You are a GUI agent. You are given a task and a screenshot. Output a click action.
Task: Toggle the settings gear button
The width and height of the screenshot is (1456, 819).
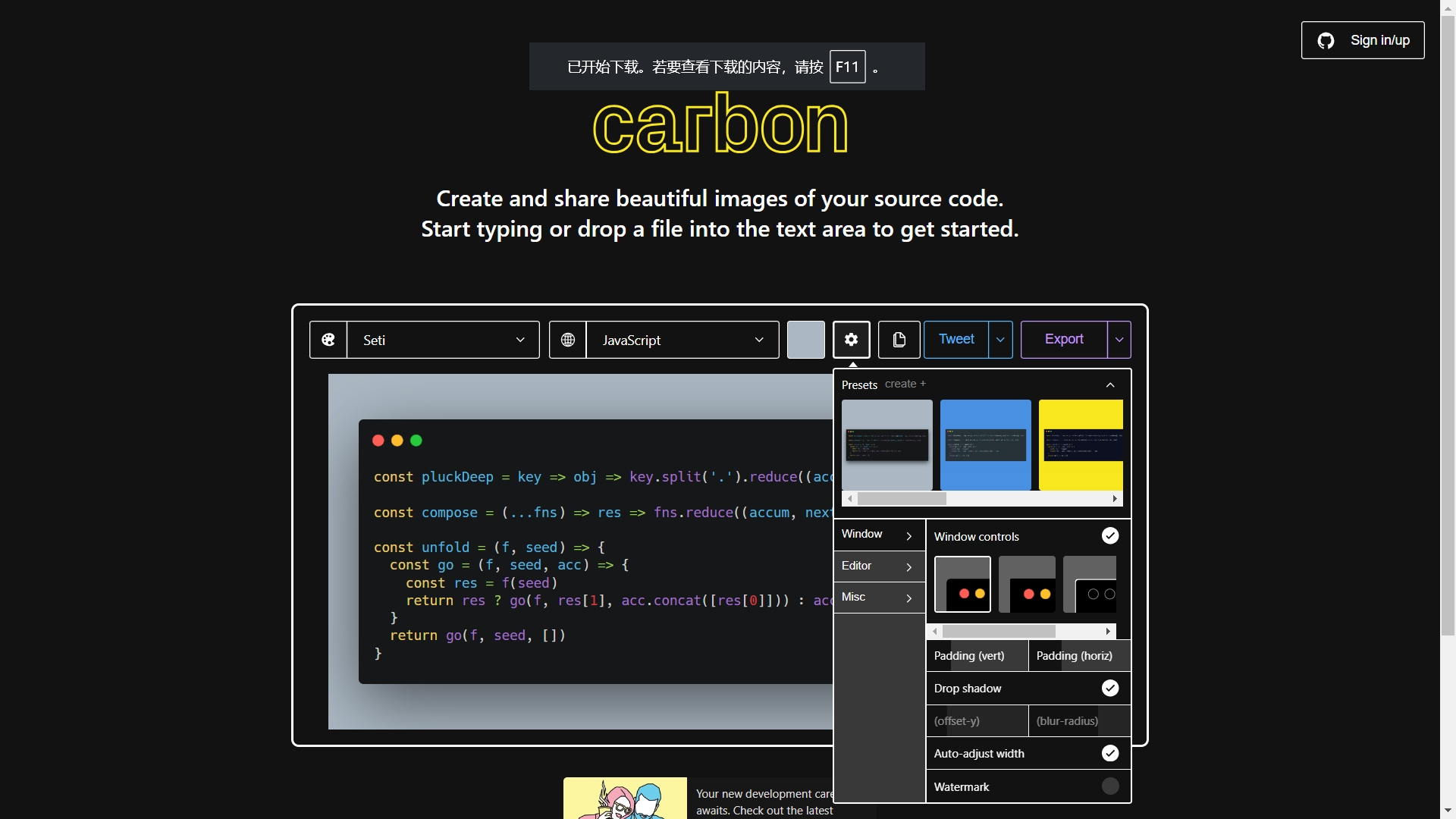(x=852, y=340)
